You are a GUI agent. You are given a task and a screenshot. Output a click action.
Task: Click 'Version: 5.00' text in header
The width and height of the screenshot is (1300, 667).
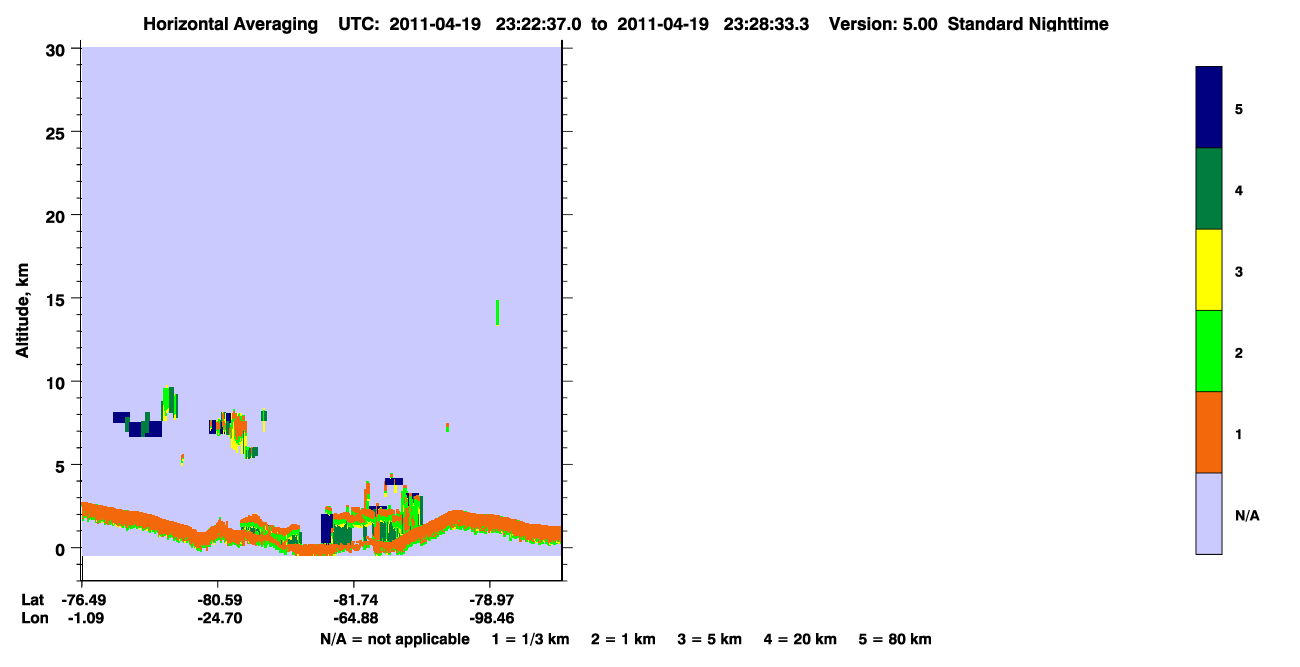coord(883,24)
